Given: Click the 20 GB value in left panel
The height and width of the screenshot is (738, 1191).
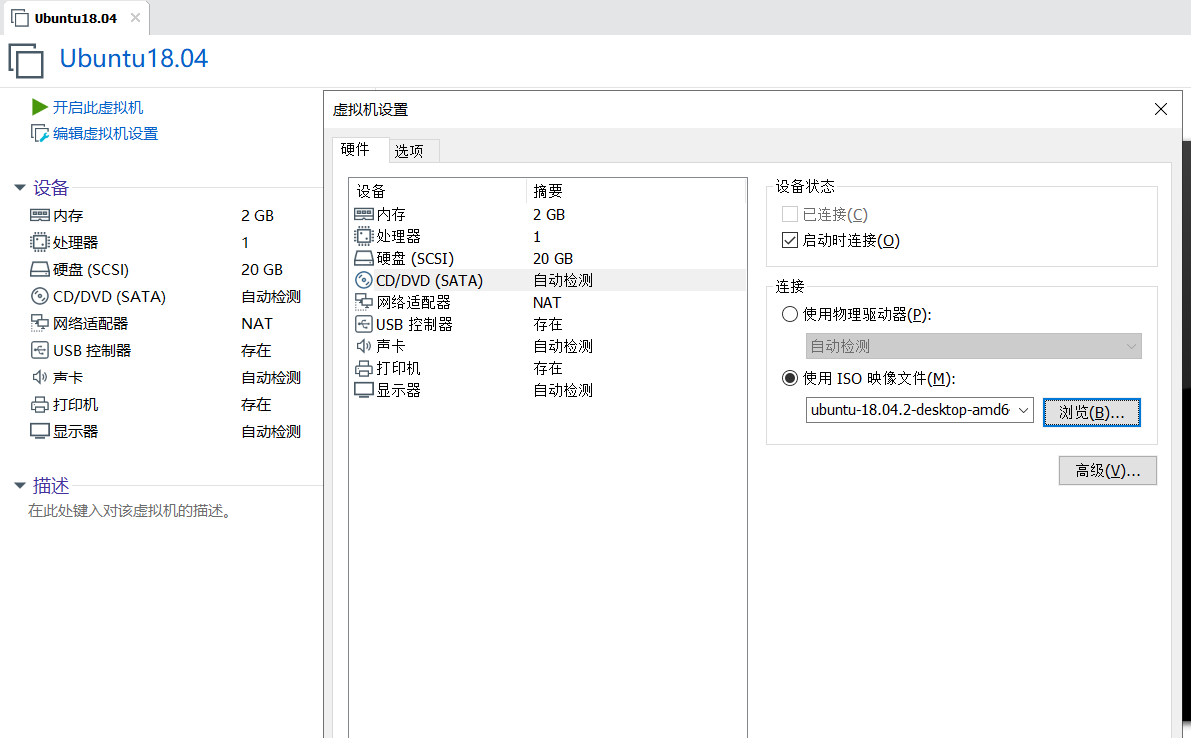Looking at the screenshot, I should click(262, 270).
